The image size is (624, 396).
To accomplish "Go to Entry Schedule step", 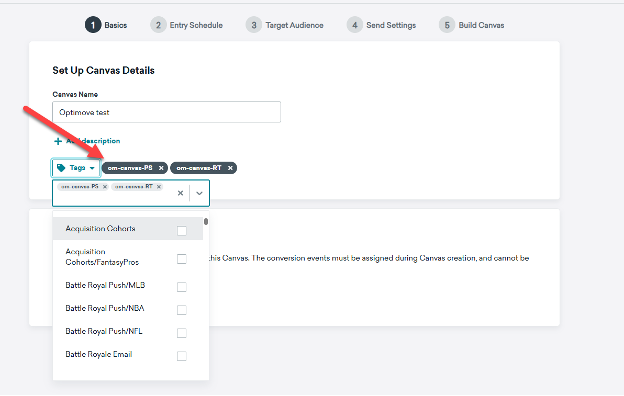I will pos(196,25).
